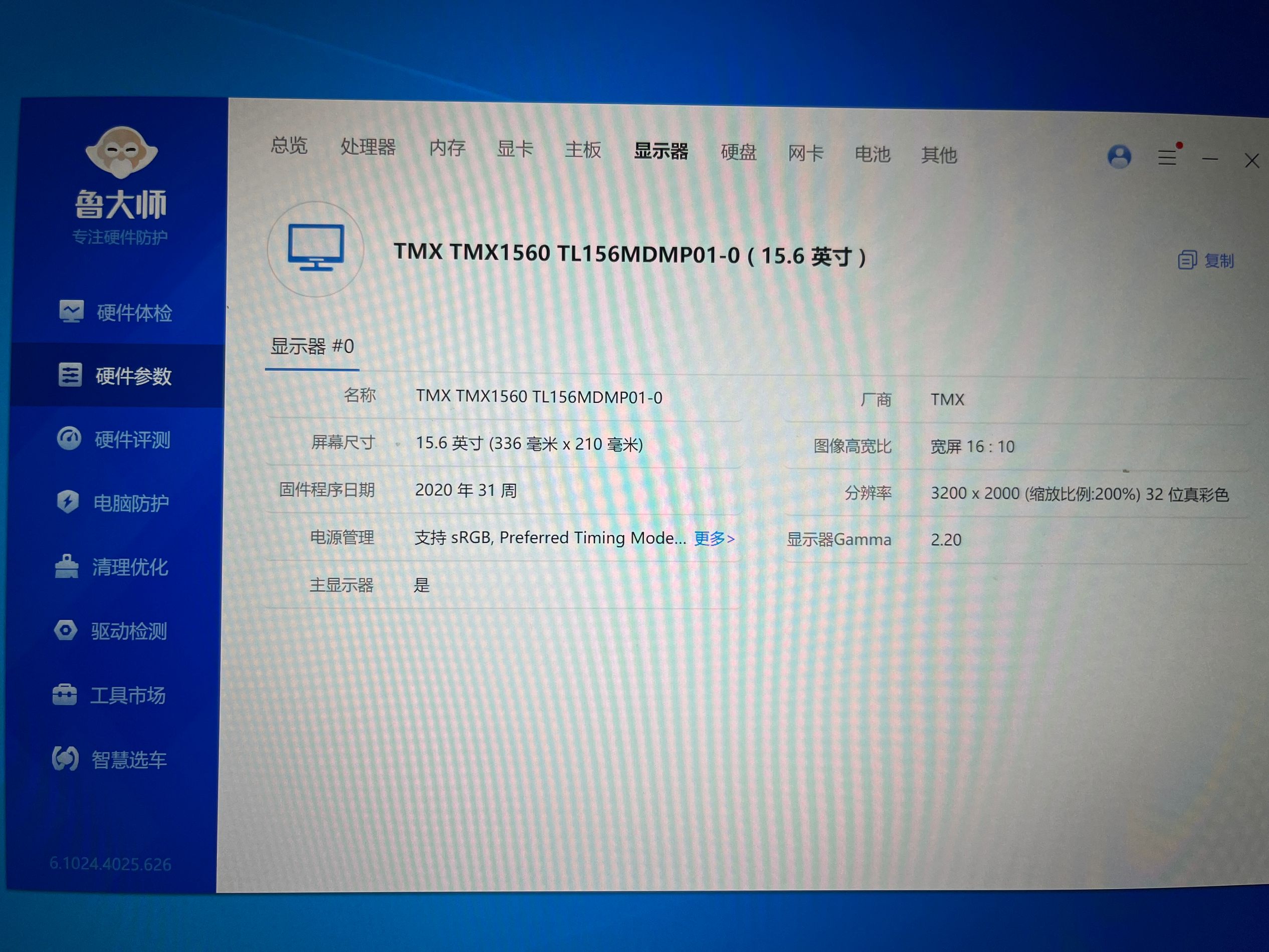Click the 厂商 value TMX

click(947, 400)
